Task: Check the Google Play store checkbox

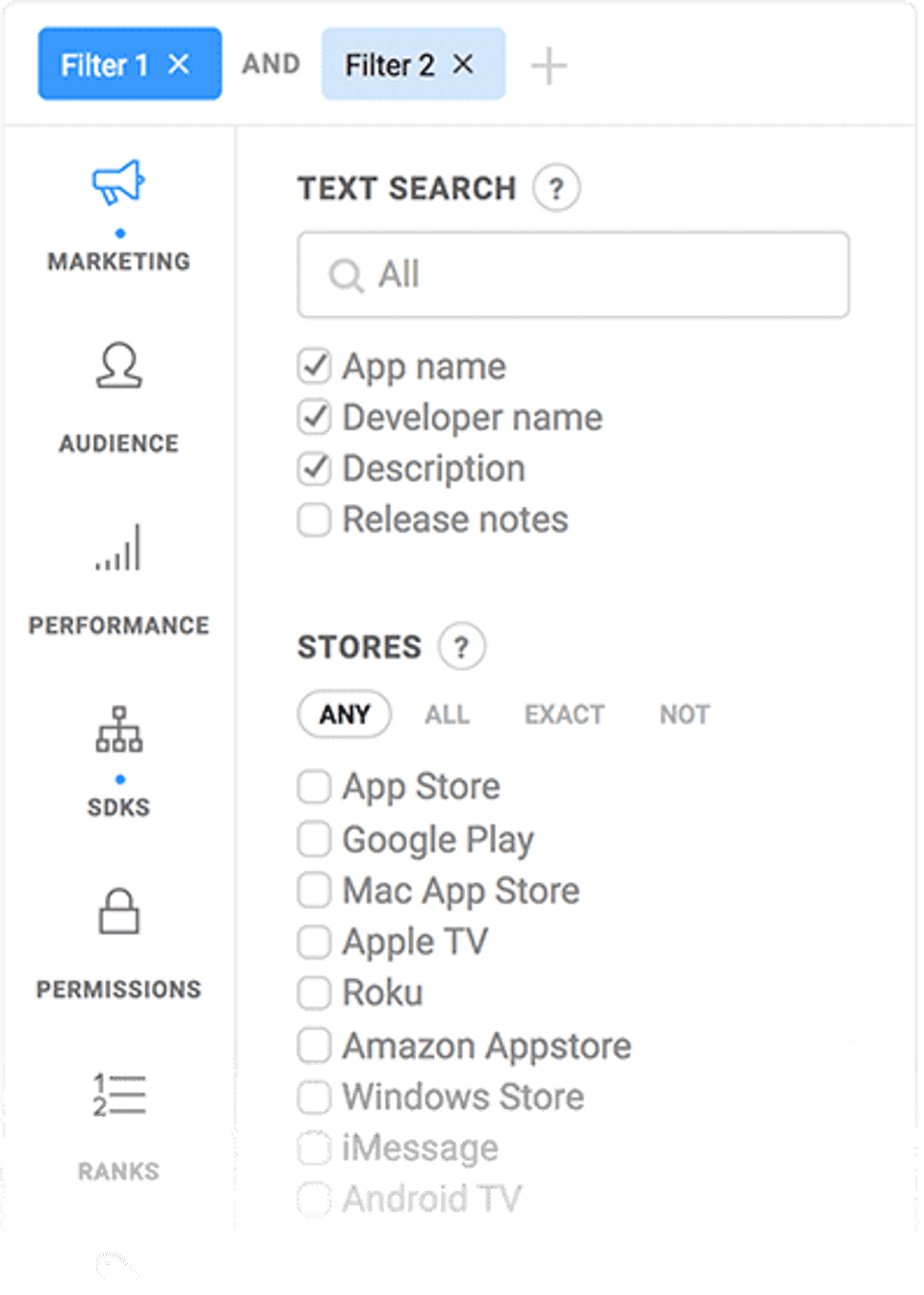Action: click(314, 839)
